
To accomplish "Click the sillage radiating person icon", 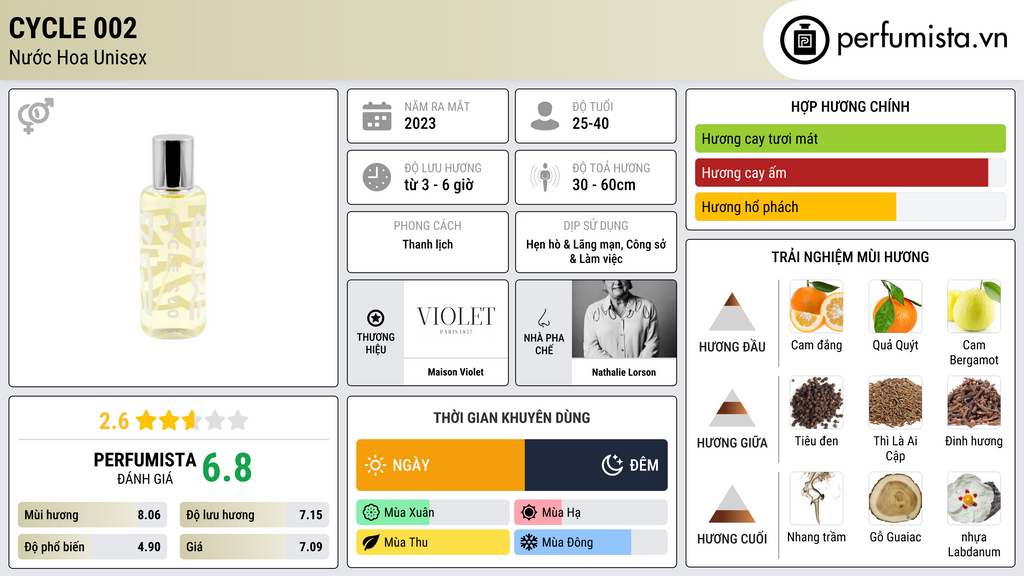I will pos(545,177).
